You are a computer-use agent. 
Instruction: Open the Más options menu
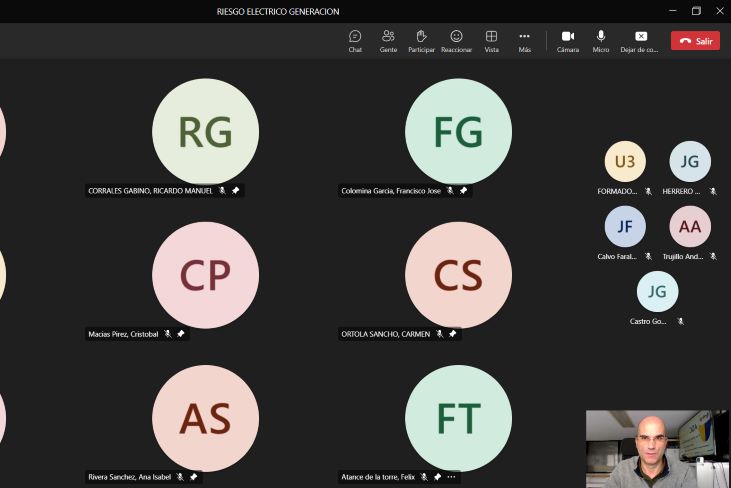coord(524,41)
